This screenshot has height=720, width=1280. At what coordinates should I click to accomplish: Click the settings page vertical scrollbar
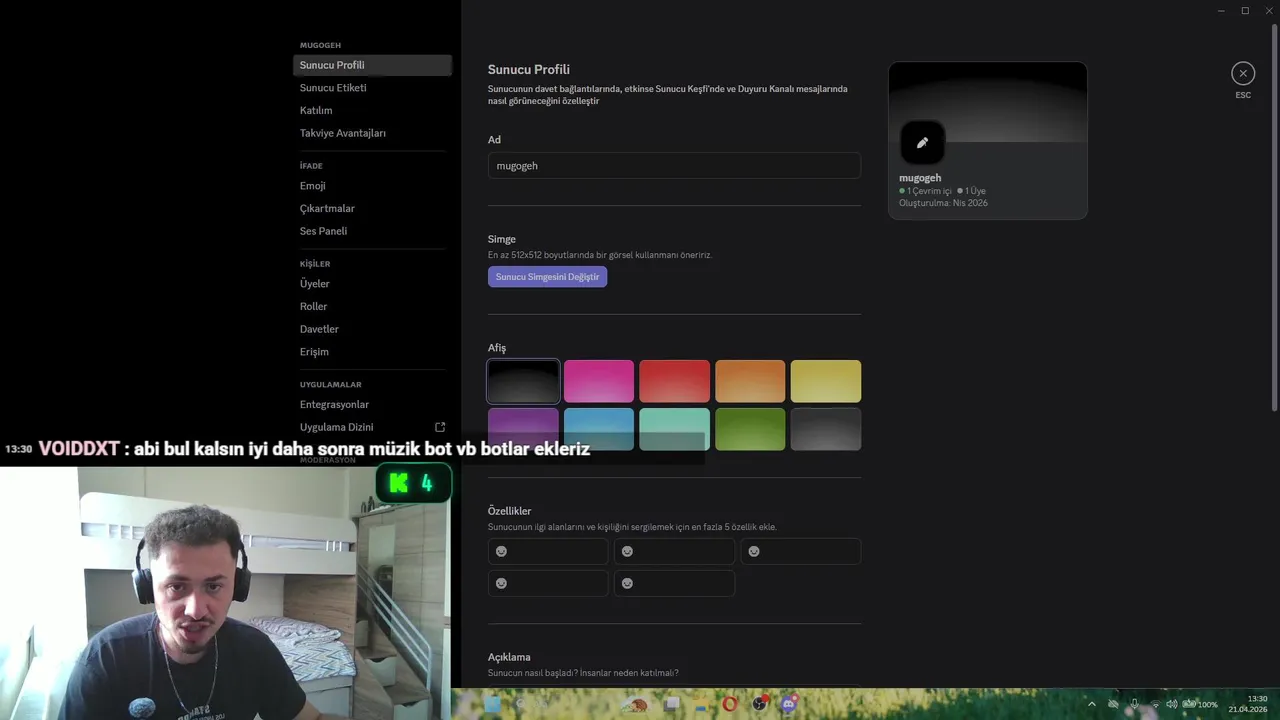1274,216
